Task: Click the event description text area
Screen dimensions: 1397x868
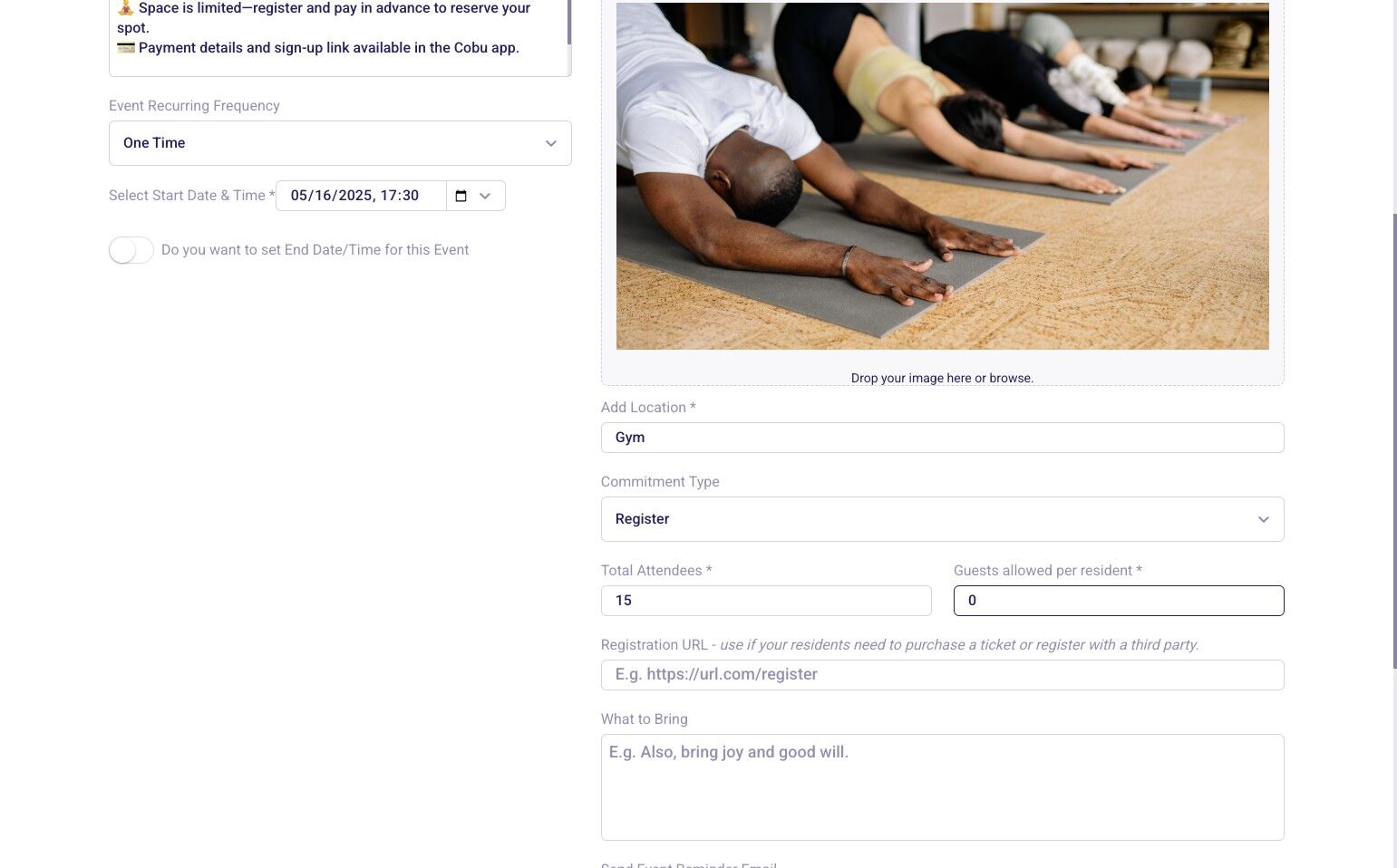Action: [337, 37]
